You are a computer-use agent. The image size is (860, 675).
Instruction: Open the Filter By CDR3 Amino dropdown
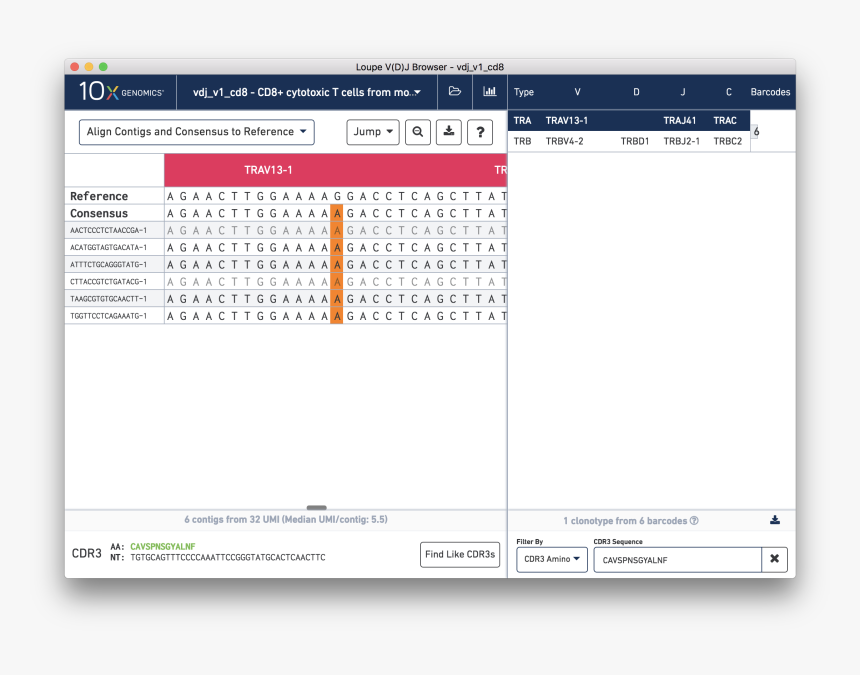point(552,559)
